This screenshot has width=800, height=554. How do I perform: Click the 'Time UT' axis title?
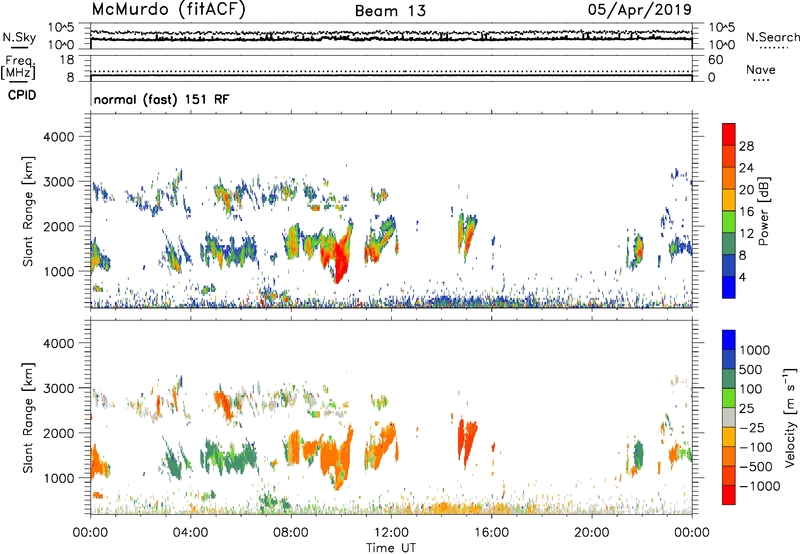[x=391, y=548]
